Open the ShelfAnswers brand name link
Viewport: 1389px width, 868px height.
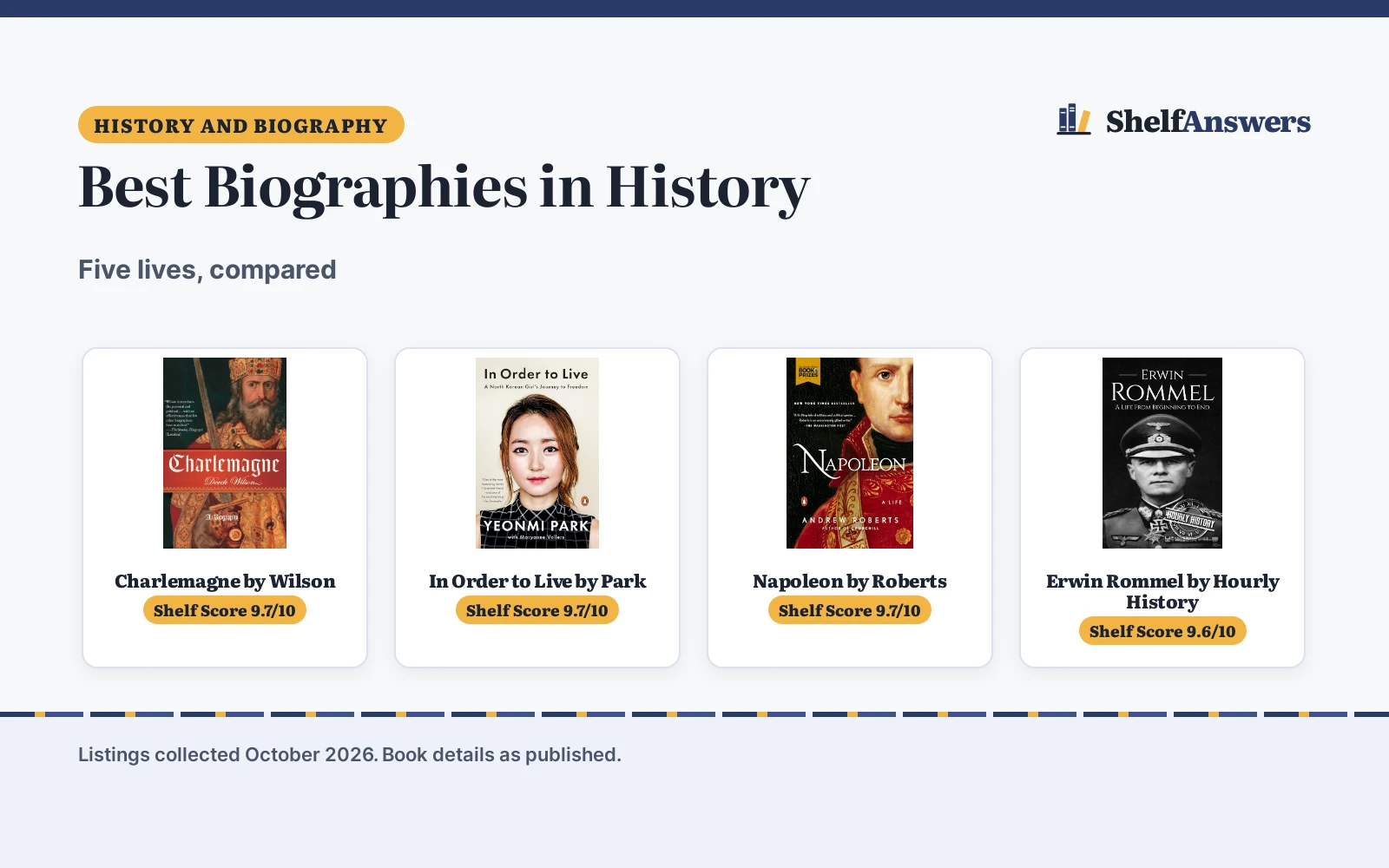click(1208, 122)
